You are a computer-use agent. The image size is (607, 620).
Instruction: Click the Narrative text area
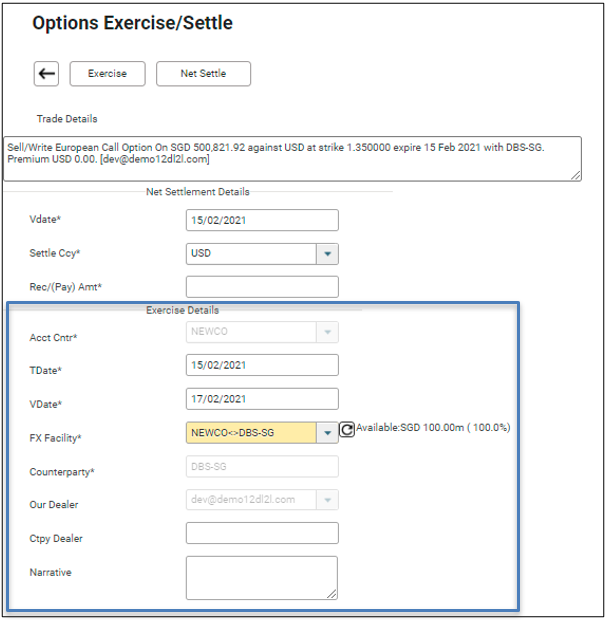[260, 577]
